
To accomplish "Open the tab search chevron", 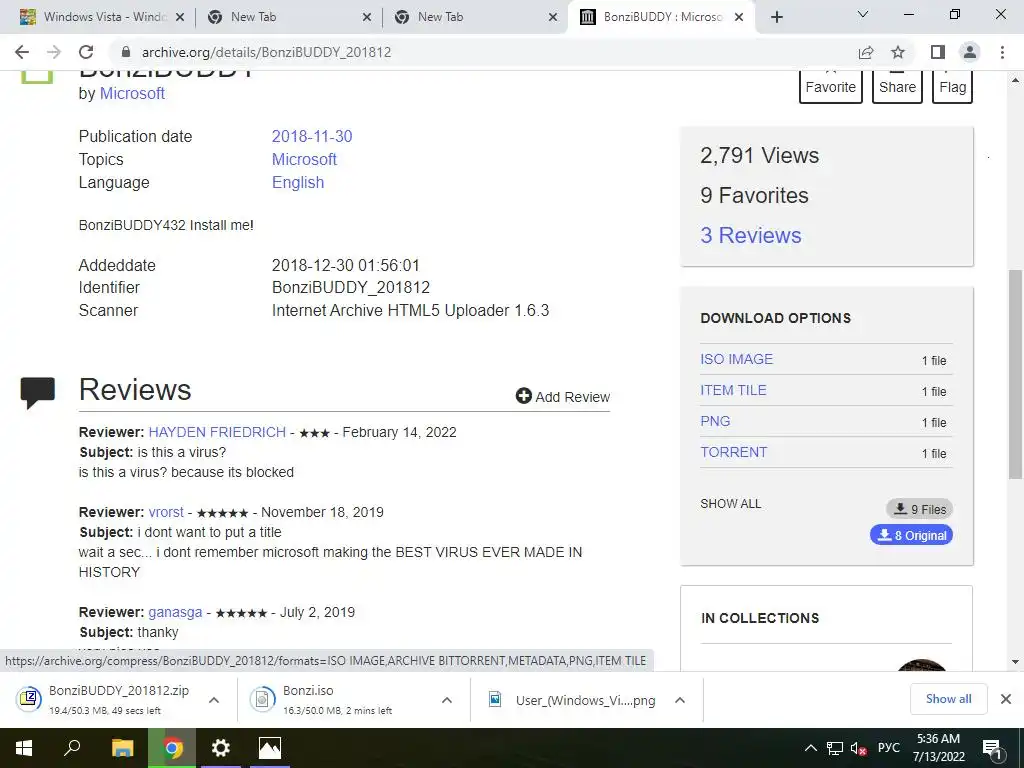I will (x=863, y=14).
